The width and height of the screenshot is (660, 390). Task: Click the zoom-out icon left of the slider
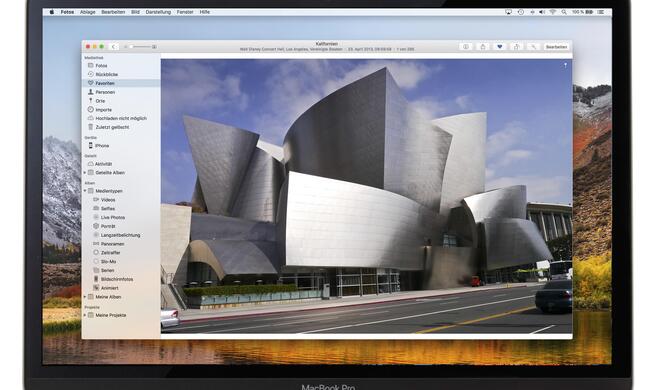(x=125, y=47)
